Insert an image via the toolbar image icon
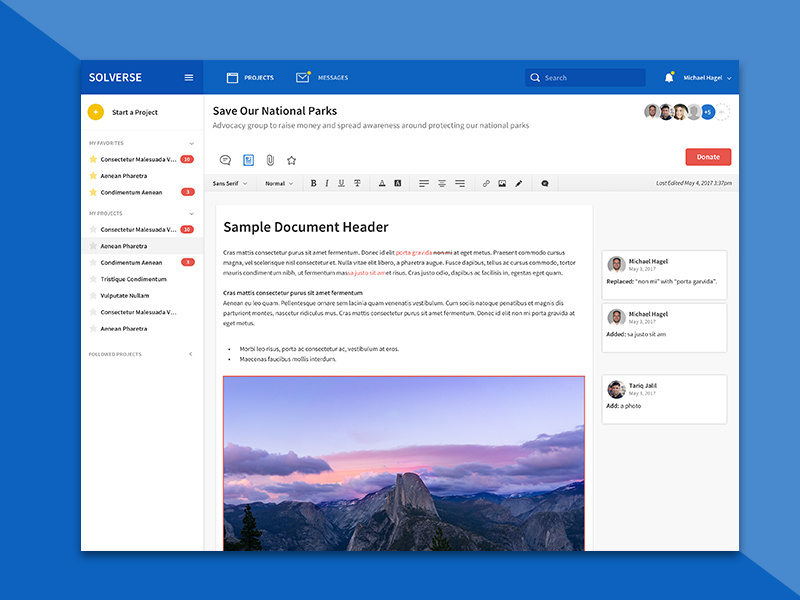This screenshot has width=800, height=600. [x=502, y=183]
